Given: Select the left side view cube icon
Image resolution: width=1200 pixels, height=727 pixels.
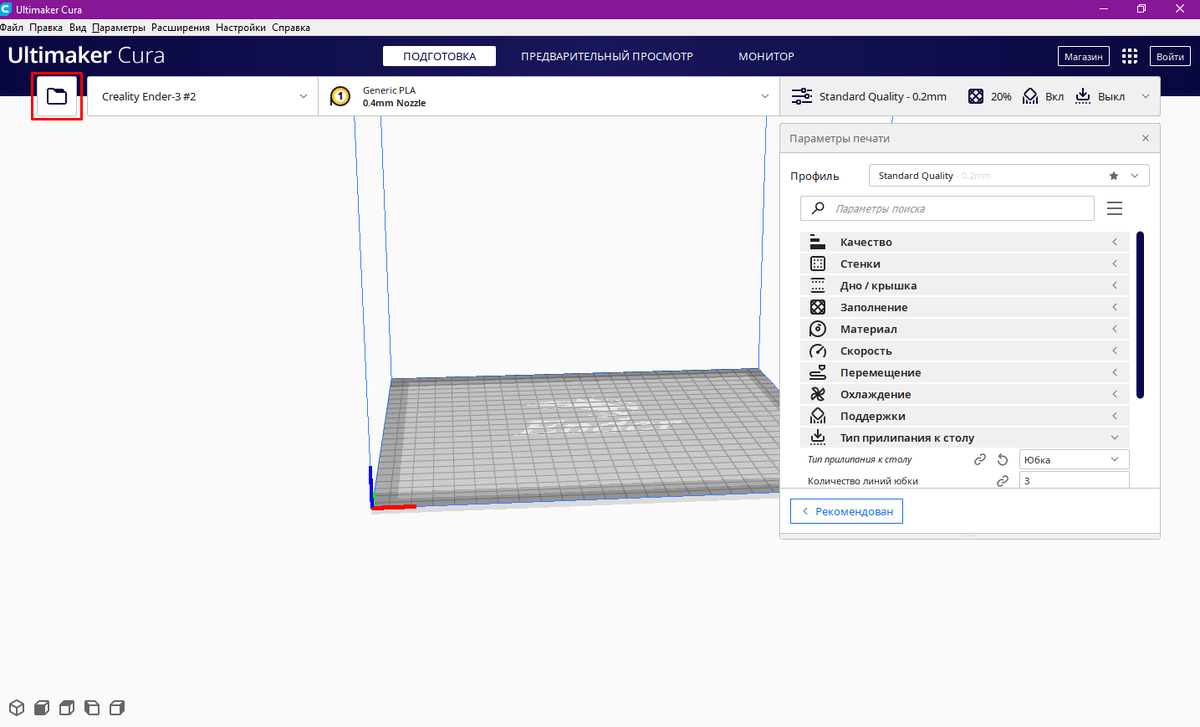Looking at the screenshot, I should (x=92, y=708).
